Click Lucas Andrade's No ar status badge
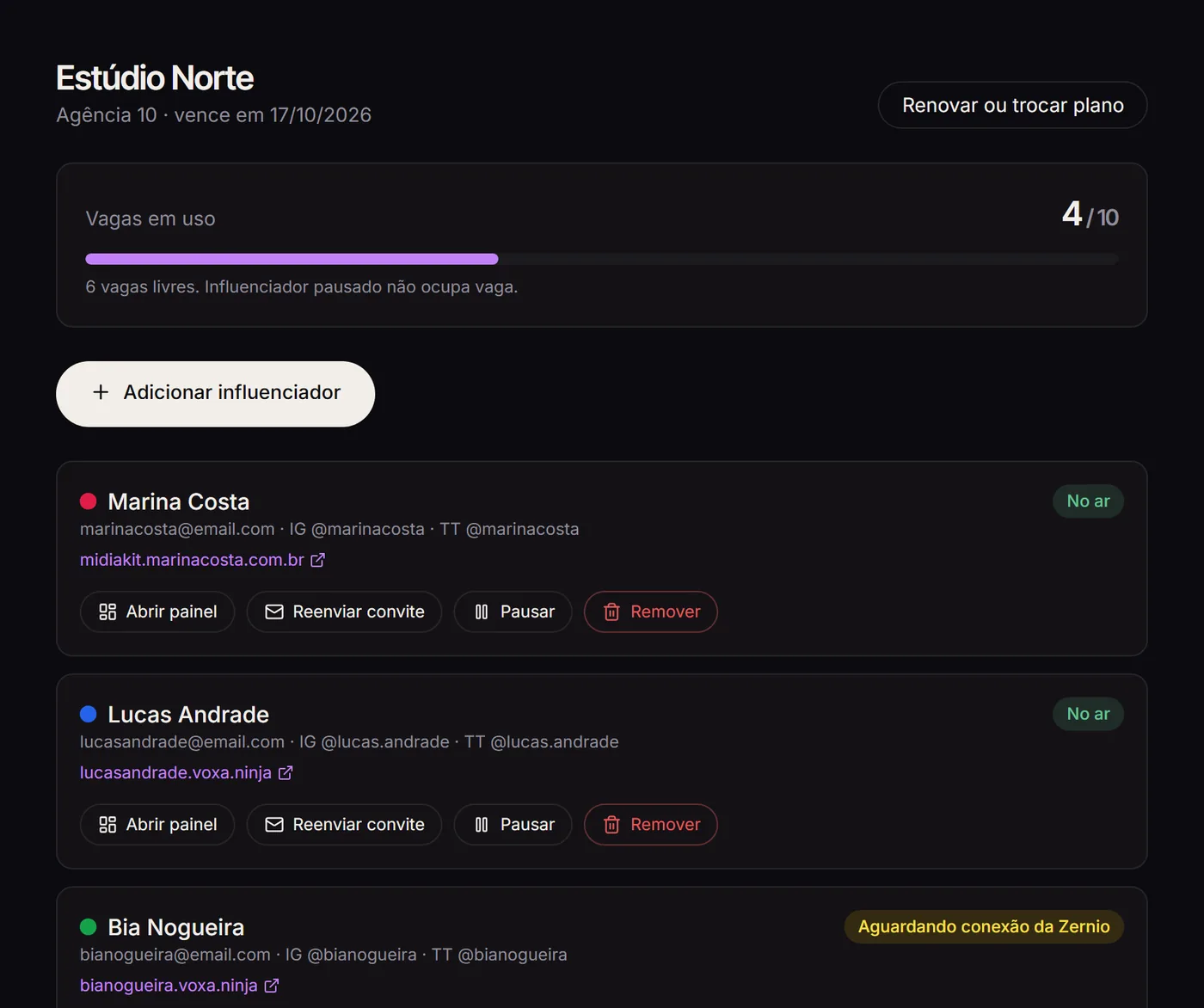Screen dimensions: 1204x1008 point(1088,714)
